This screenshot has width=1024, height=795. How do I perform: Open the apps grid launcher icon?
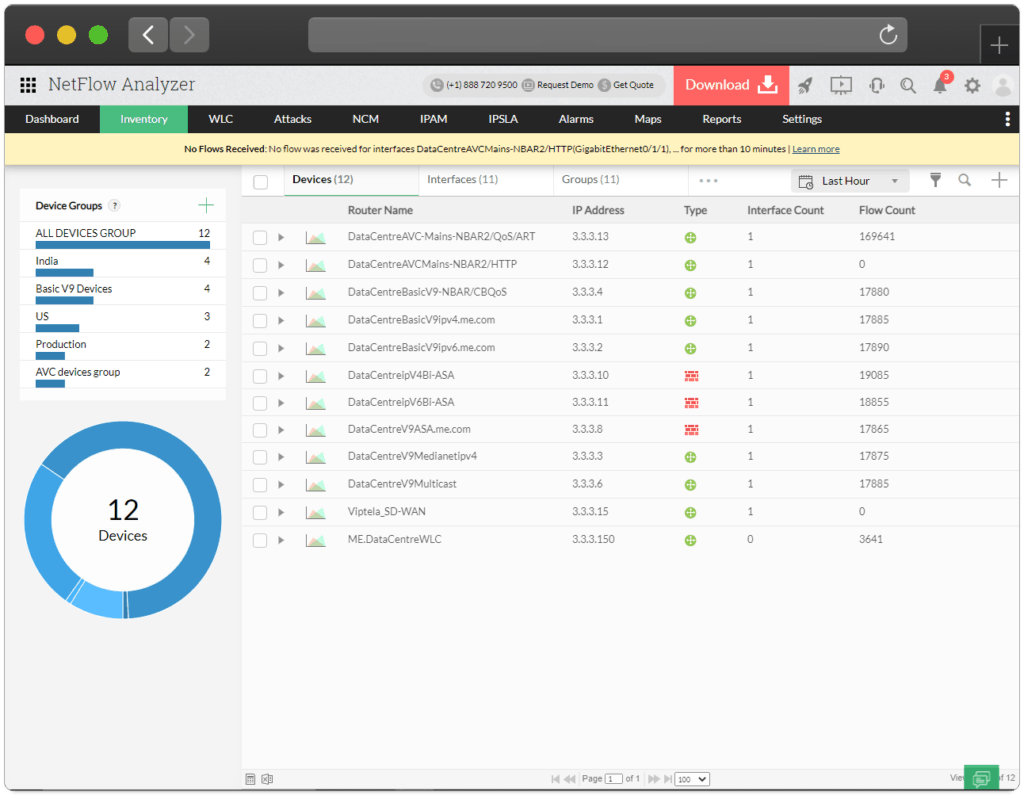[27, 85]
